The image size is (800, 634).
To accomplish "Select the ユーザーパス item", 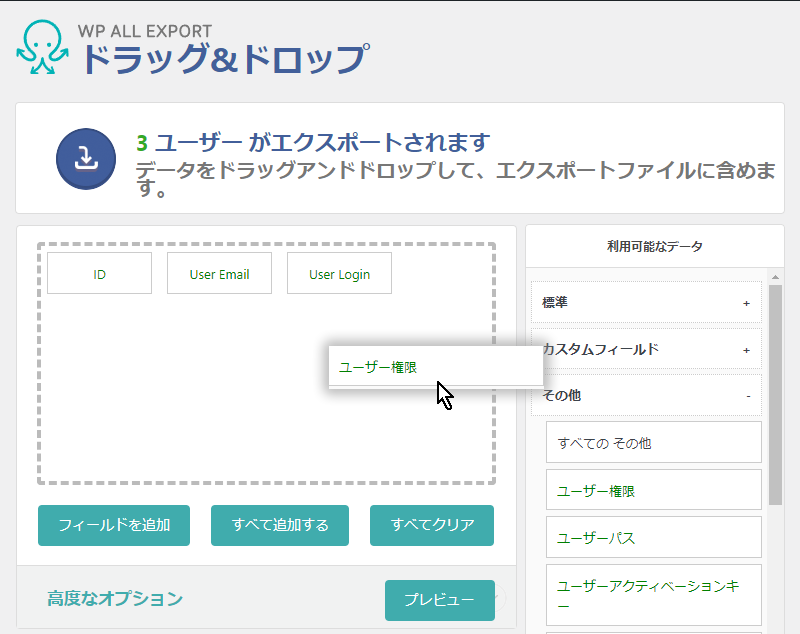I will (654, 538).
